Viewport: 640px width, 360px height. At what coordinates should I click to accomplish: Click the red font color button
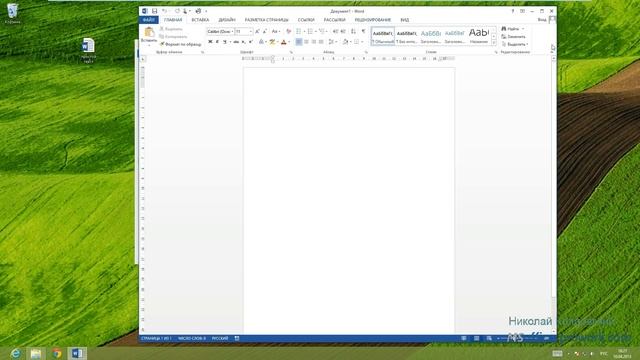284,42
